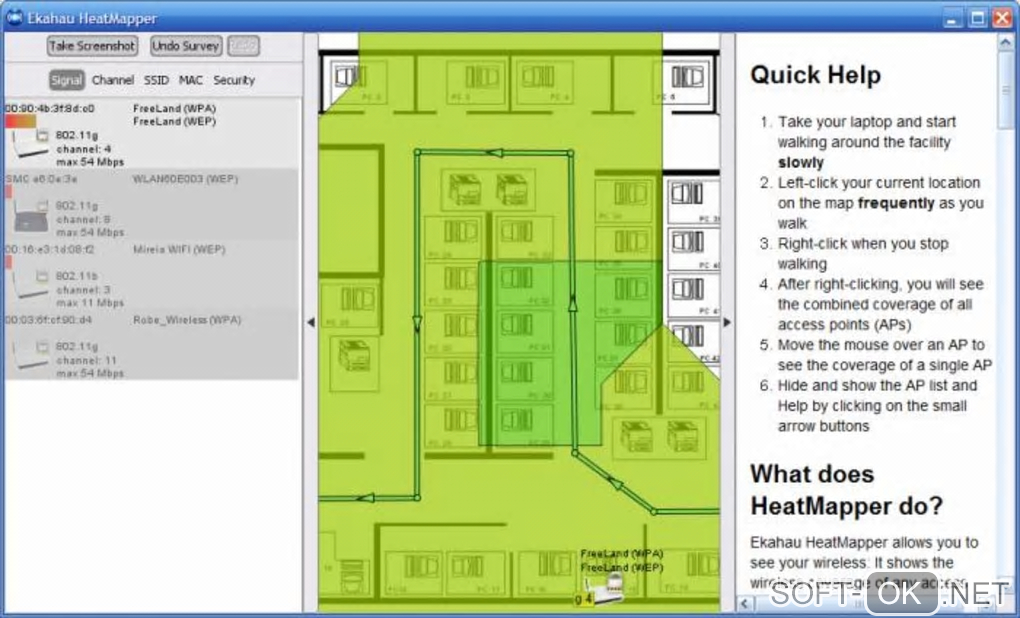Click the Take Screenshot button
The image size is (1020, 618).
[x=92, y=46]
